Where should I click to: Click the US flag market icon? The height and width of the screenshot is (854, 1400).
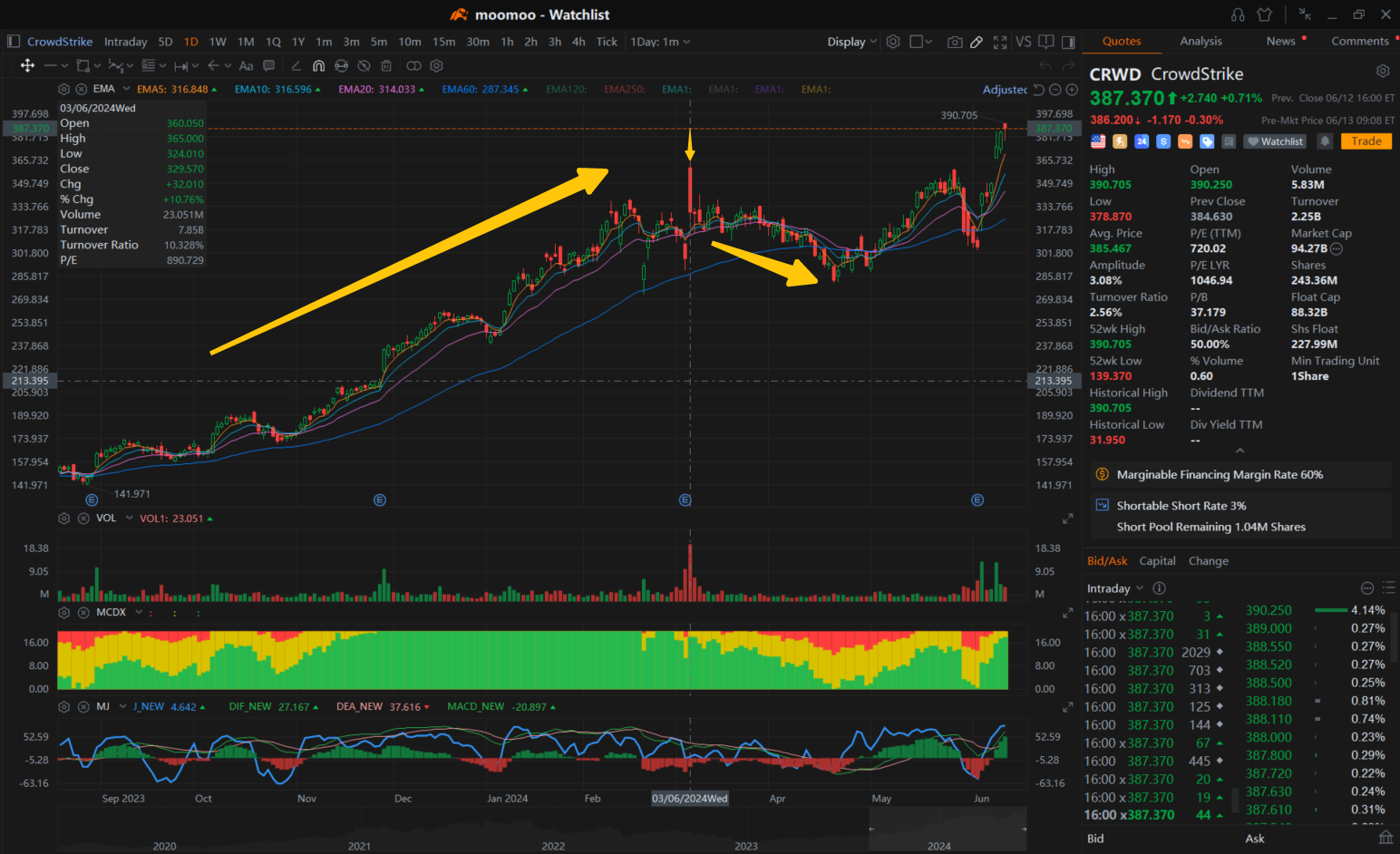pos(1098,141)
